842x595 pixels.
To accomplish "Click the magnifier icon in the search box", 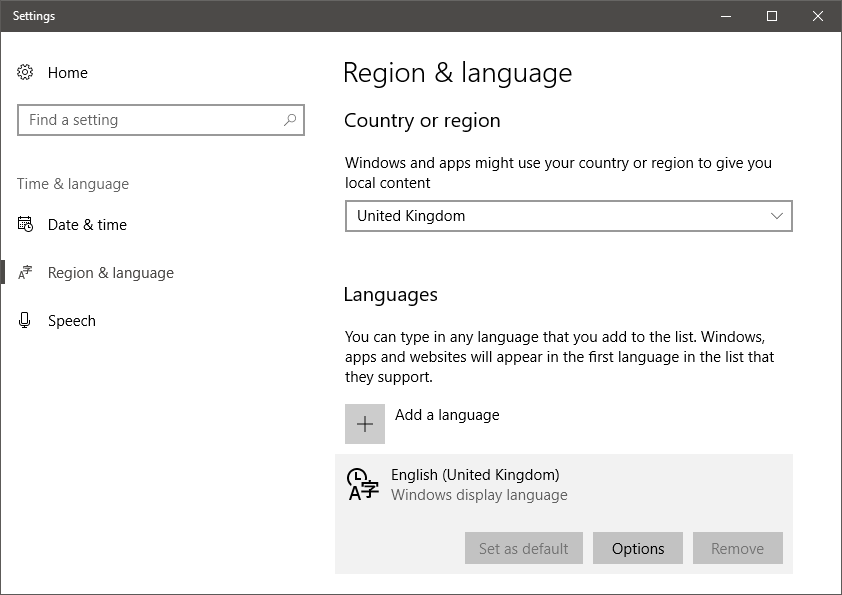I will coord(290,120).
